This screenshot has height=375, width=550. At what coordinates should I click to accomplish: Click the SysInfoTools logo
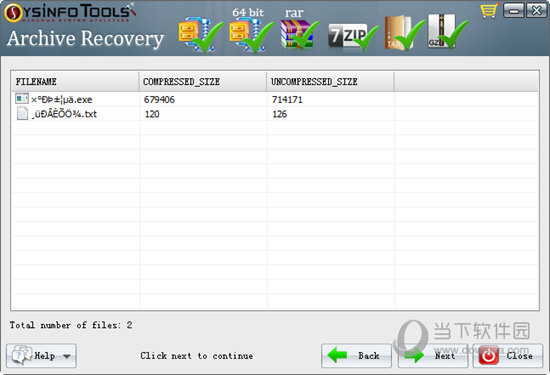click(69, 13)
